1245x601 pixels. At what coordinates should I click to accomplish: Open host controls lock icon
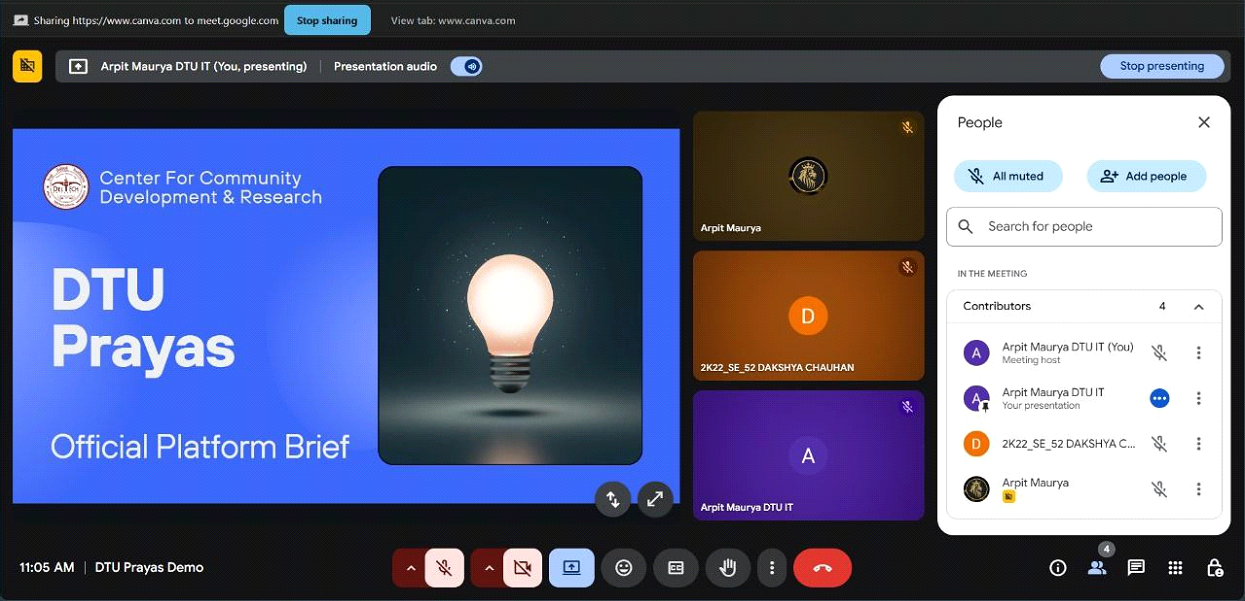tap(1215, 568)
